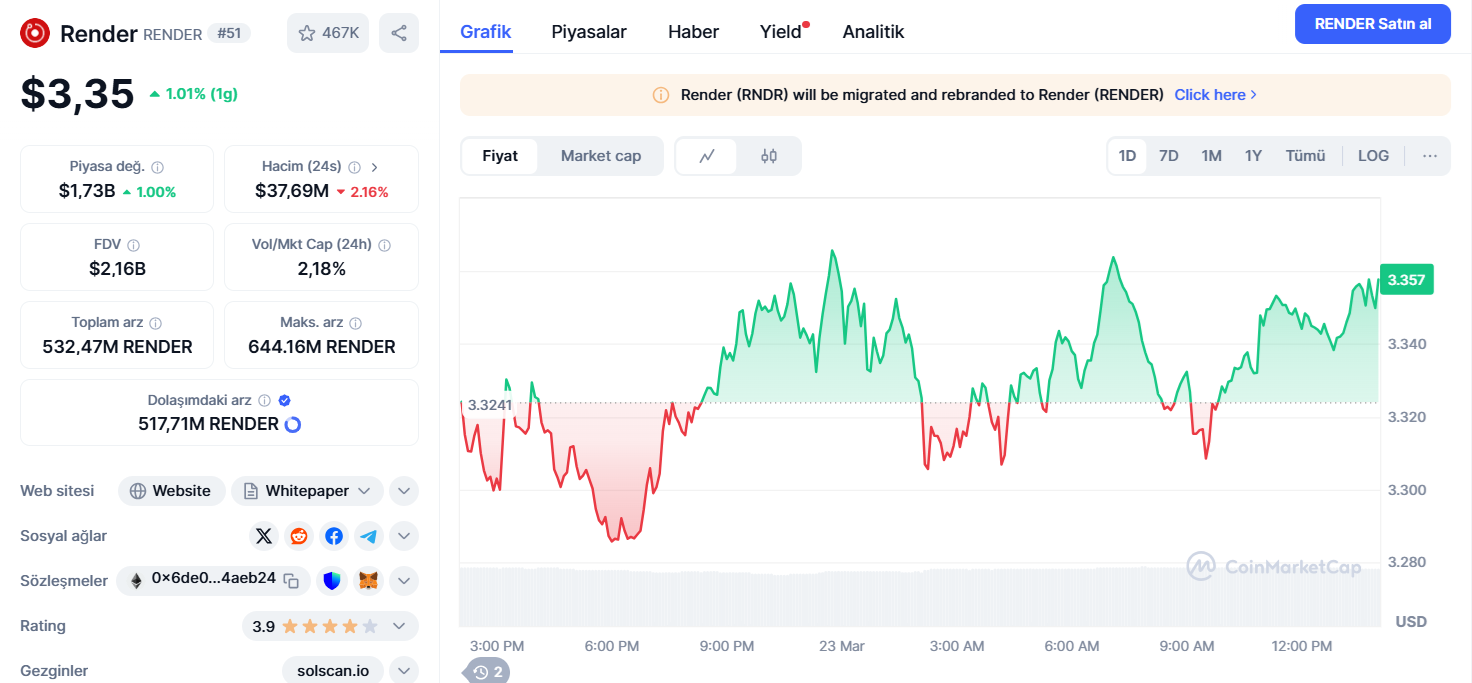
Task: Open solscan.io explorer link
Action: (333, 670)
